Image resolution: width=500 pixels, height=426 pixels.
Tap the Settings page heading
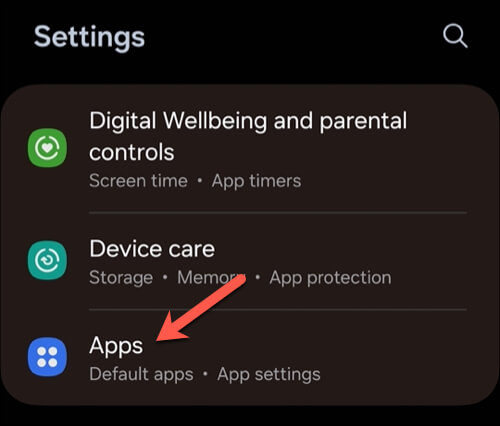tap(89, 38)
